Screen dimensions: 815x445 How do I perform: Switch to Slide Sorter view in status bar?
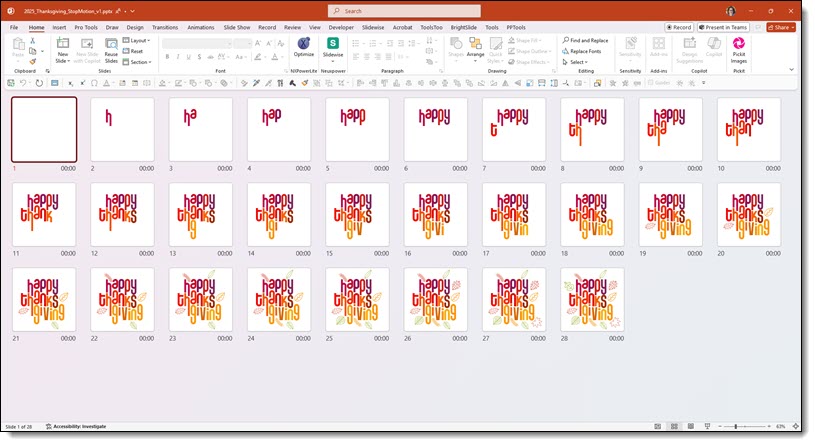[675, 426]
